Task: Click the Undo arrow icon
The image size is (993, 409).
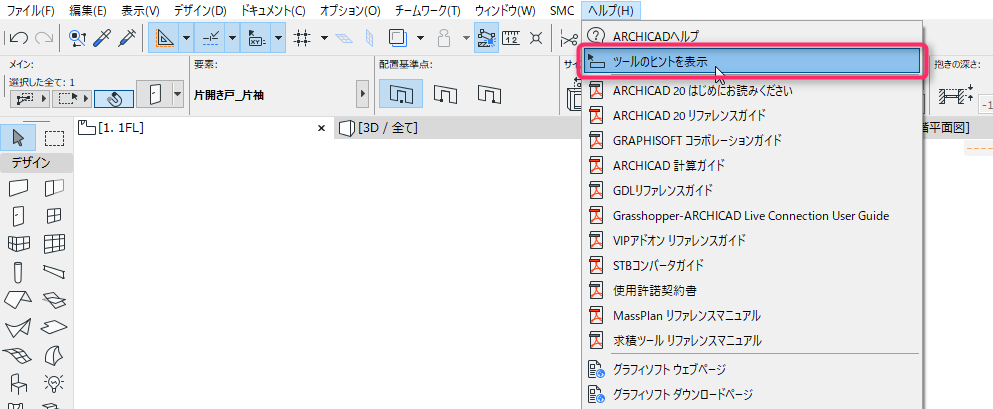Action: pyautogui.click(x=19, y=38)
